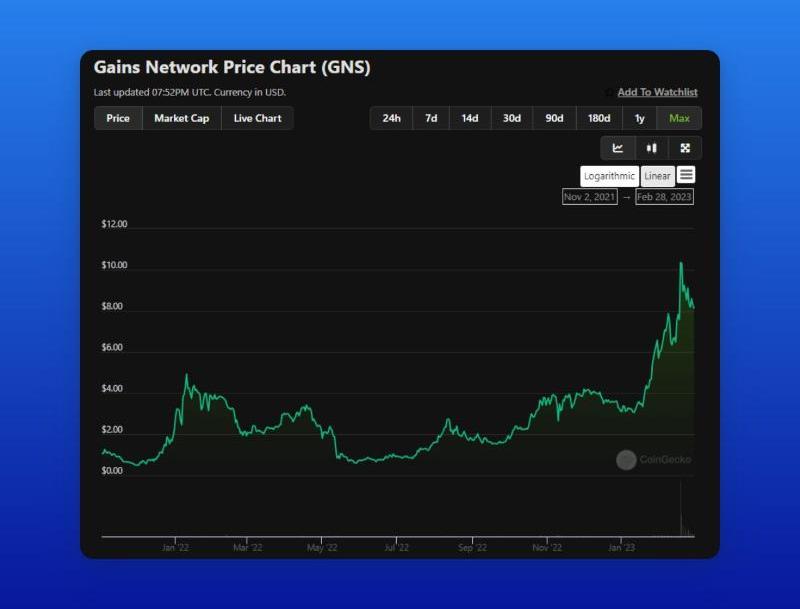Switch to Market Cap tab

coord(181,118)
